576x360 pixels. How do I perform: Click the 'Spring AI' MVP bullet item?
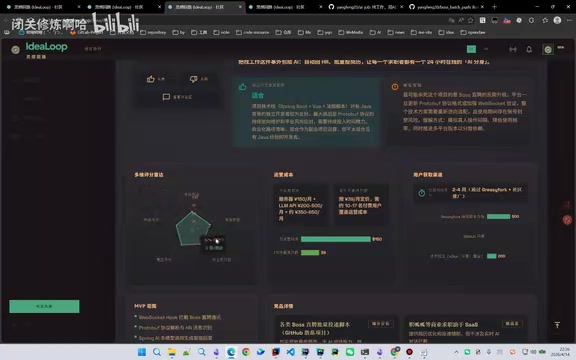175,338
